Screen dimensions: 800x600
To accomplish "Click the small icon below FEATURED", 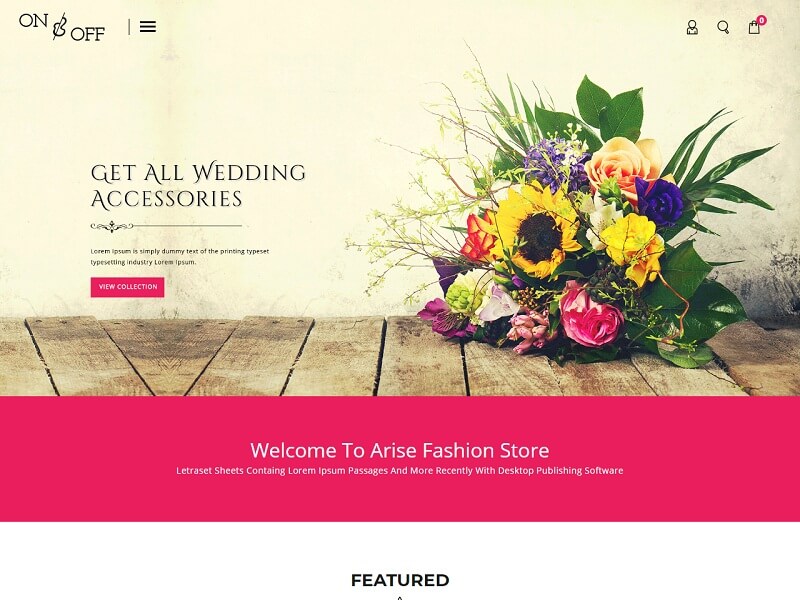I will pos(400,597).
